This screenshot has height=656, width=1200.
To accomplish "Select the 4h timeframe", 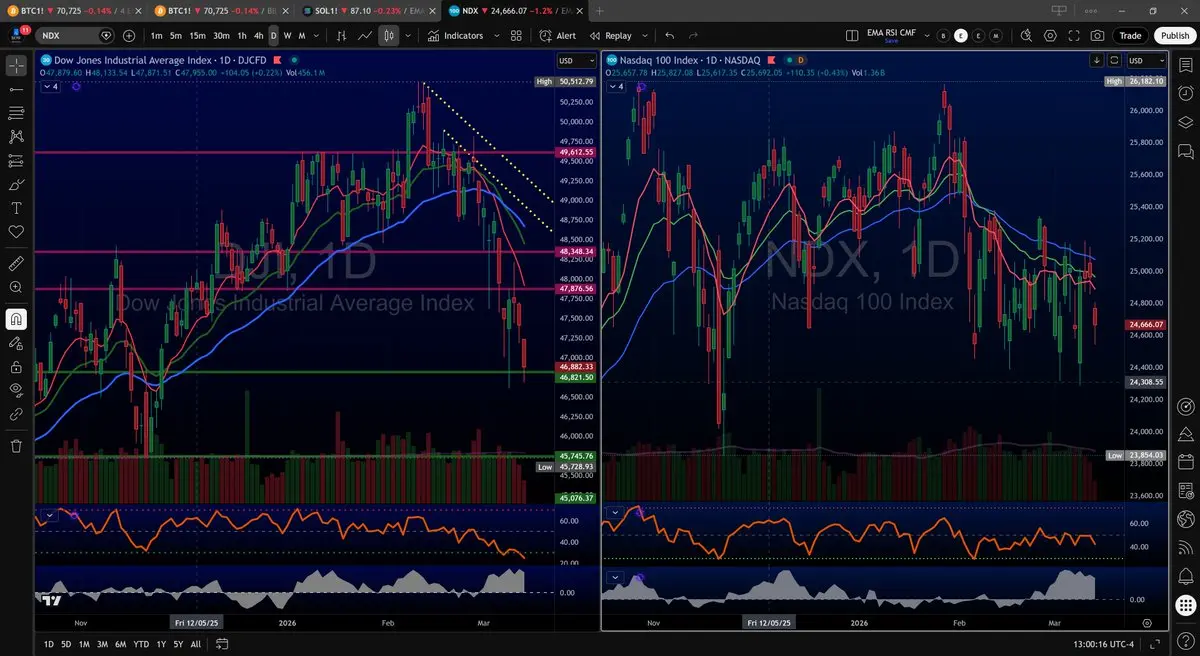I will pyautogui.click(x=258, y=35).
